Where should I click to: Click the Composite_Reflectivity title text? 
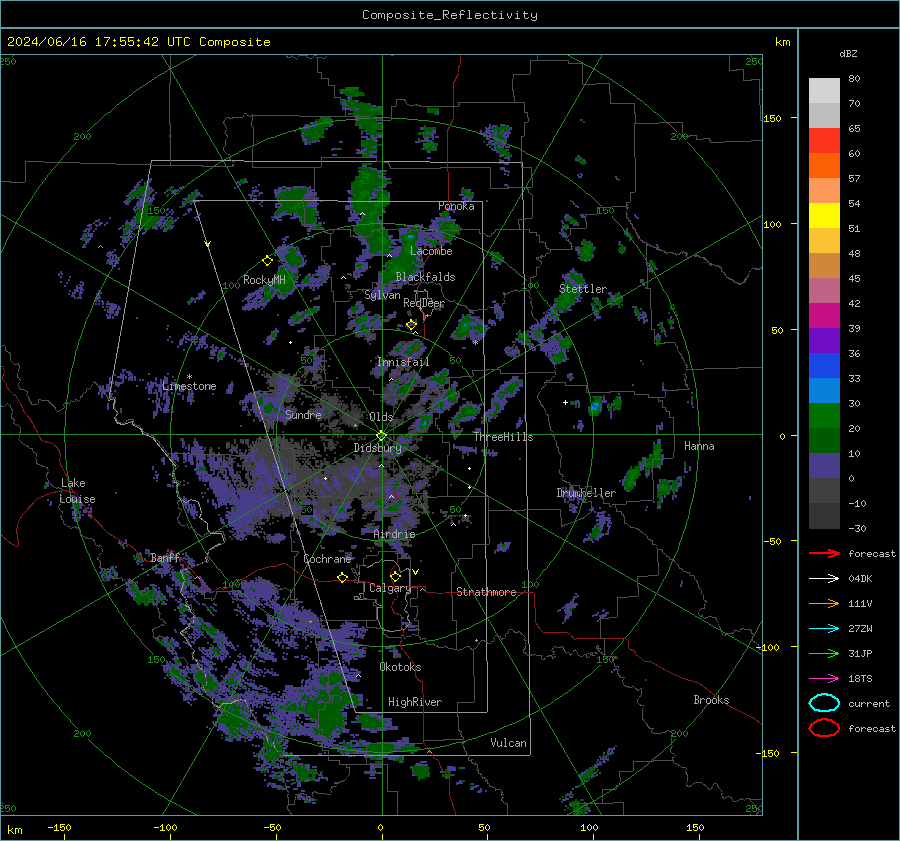[449, 15]
